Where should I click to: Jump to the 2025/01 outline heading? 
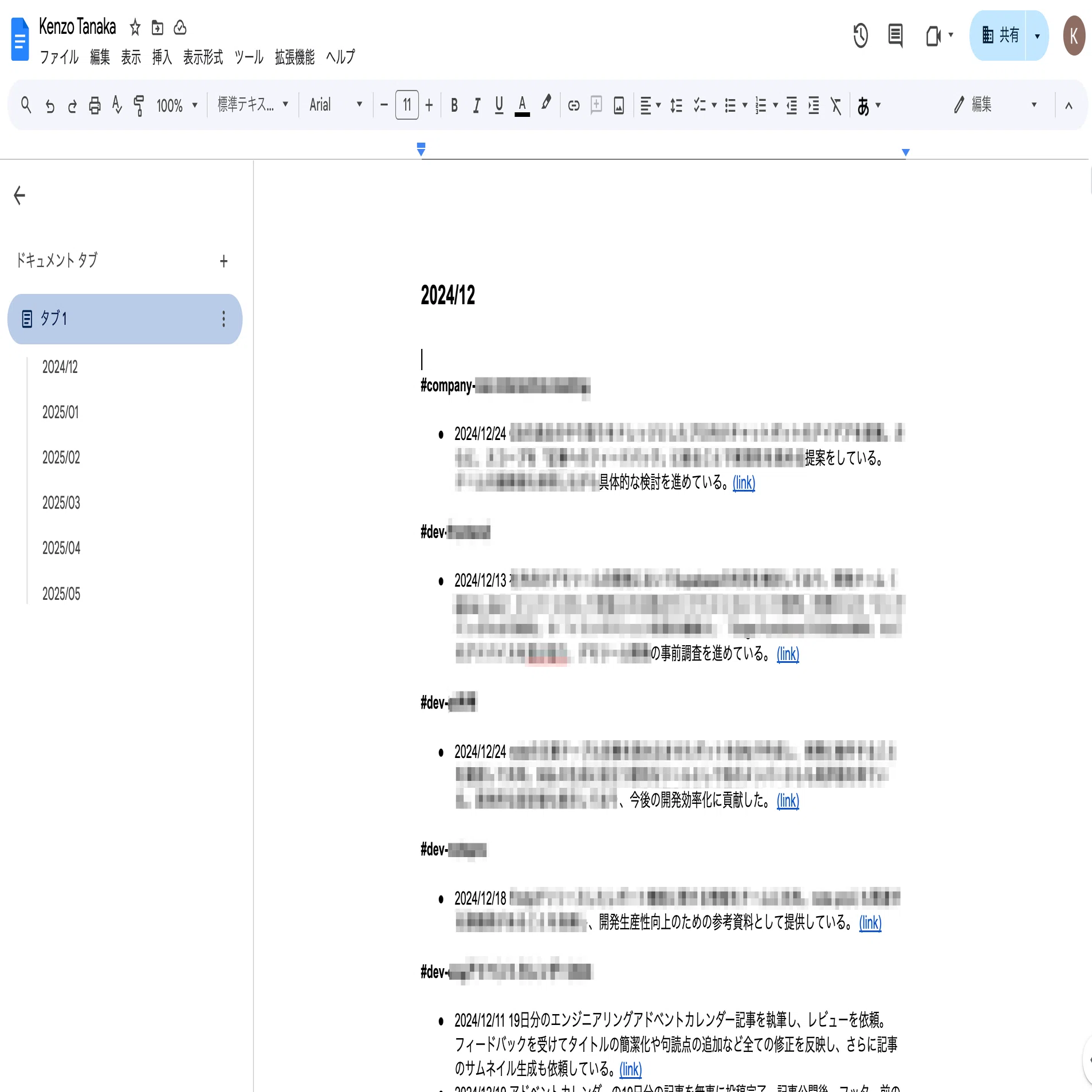tap(60, 412)
